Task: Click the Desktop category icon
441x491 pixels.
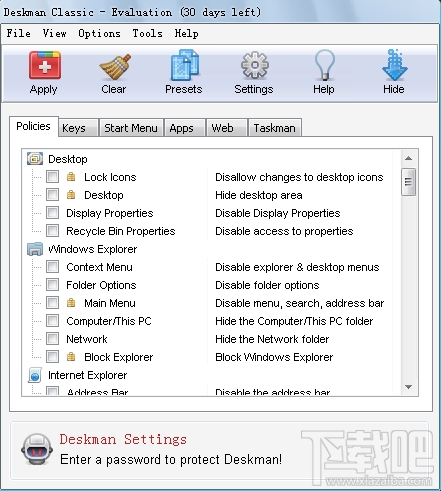Action: [x=35, y=159]
